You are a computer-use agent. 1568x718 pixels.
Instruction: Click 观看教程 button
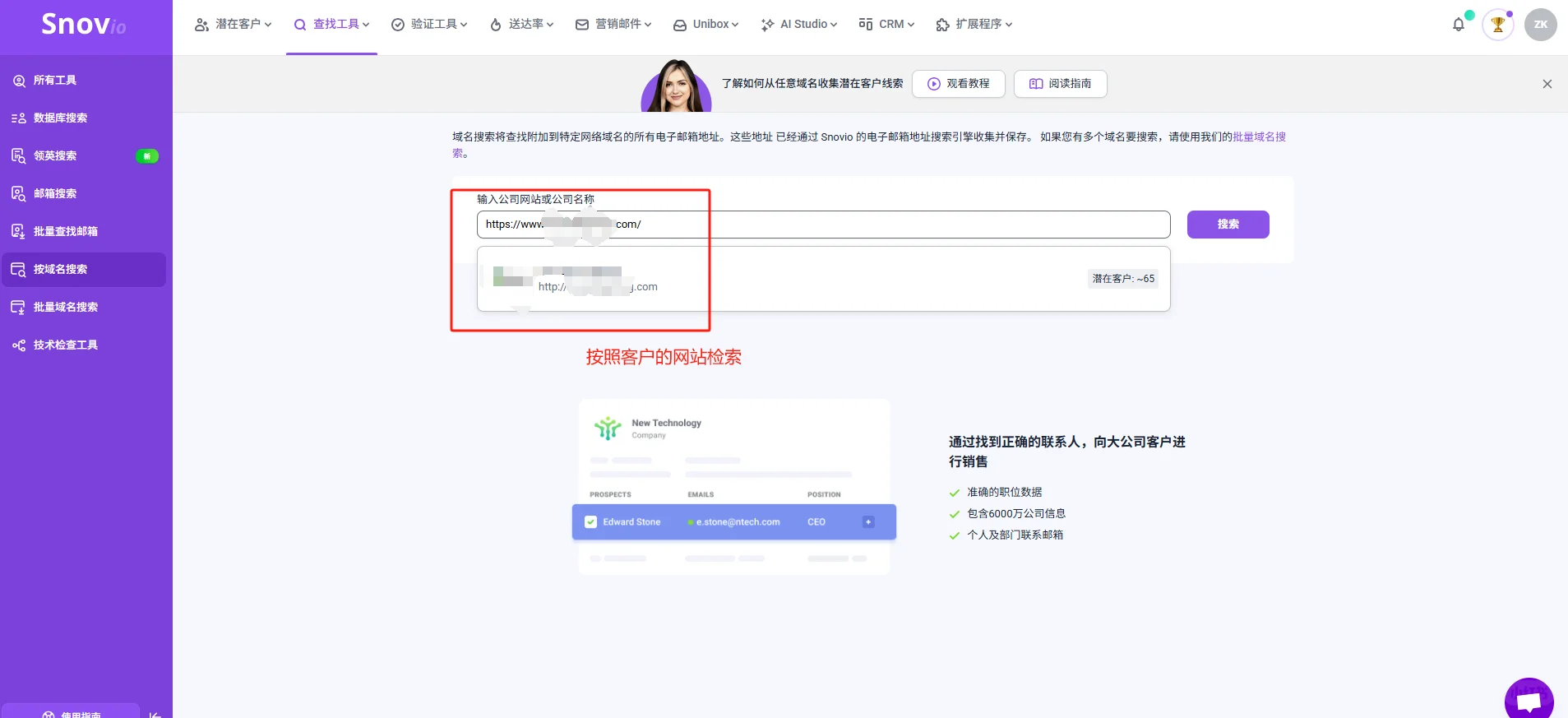pos(959,84)
